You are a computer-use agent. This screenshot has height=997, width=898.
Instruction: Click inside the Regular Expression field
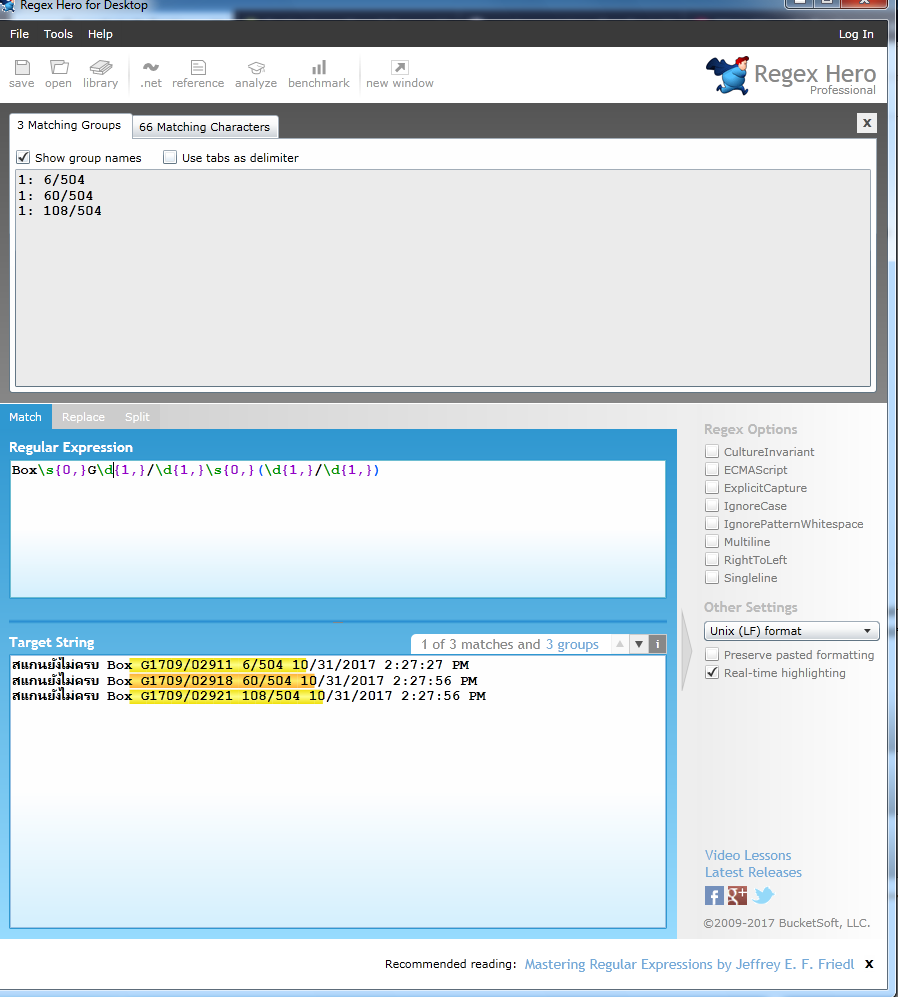[337, 530]
